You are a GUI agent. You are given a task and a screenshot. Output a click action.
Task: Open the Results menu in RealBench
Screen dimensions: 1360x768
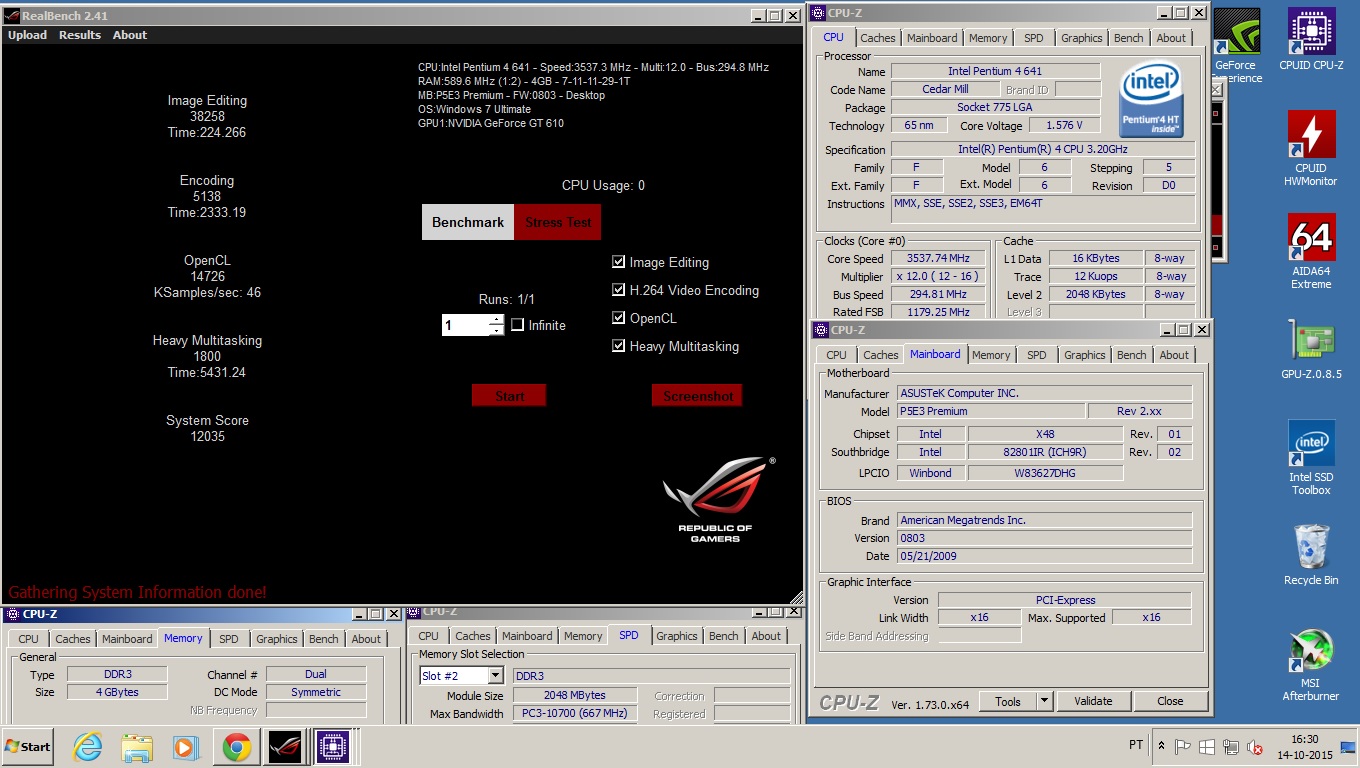[80, 35]
